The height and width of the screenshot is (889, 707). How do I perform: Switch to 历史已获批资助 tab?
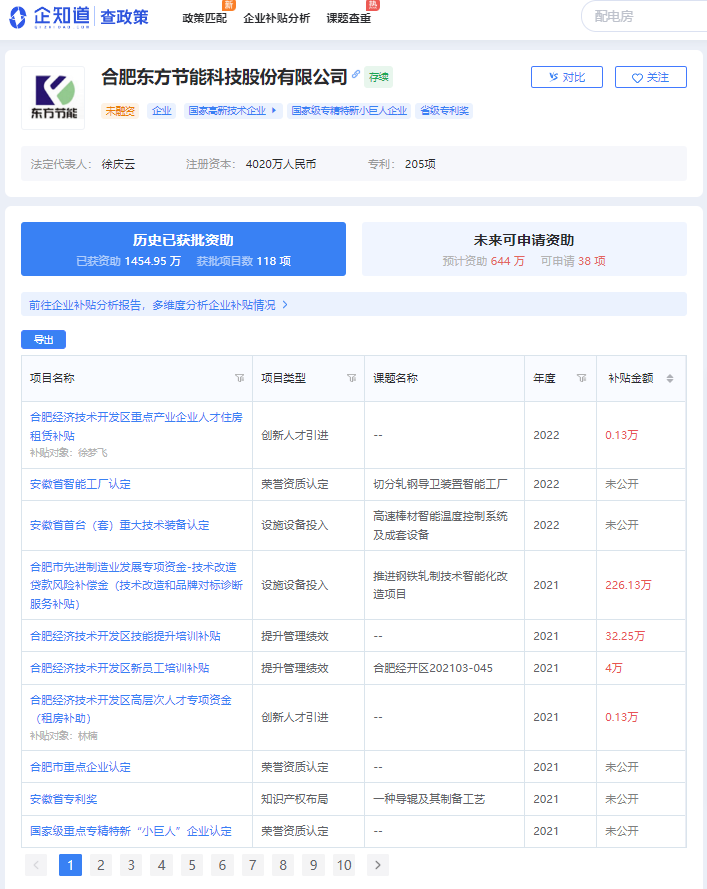pos(183,249)
